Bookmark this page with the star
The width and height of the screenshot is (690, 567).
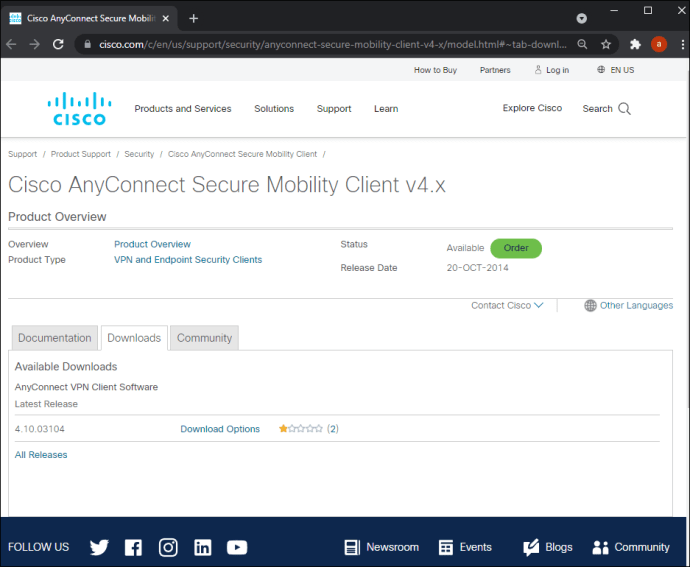click(606, 44)
